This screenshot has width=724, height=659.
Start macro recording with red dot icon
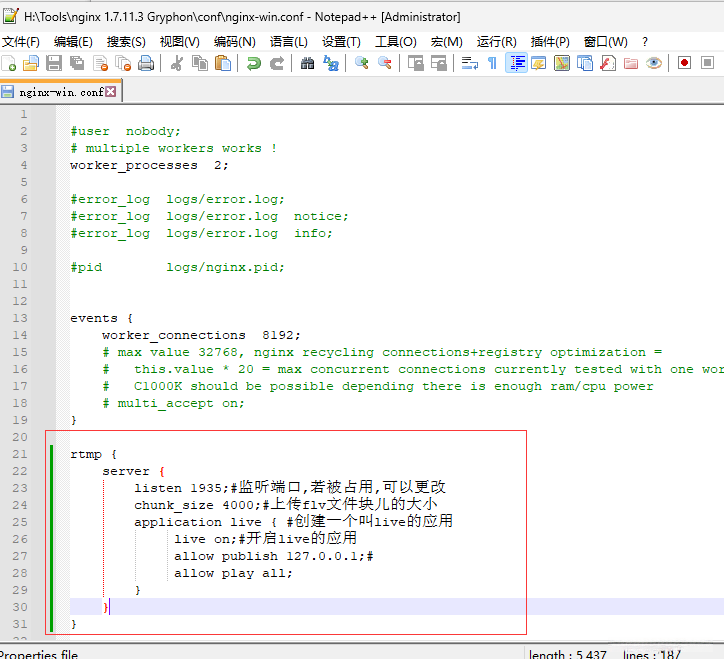point(685,63)
